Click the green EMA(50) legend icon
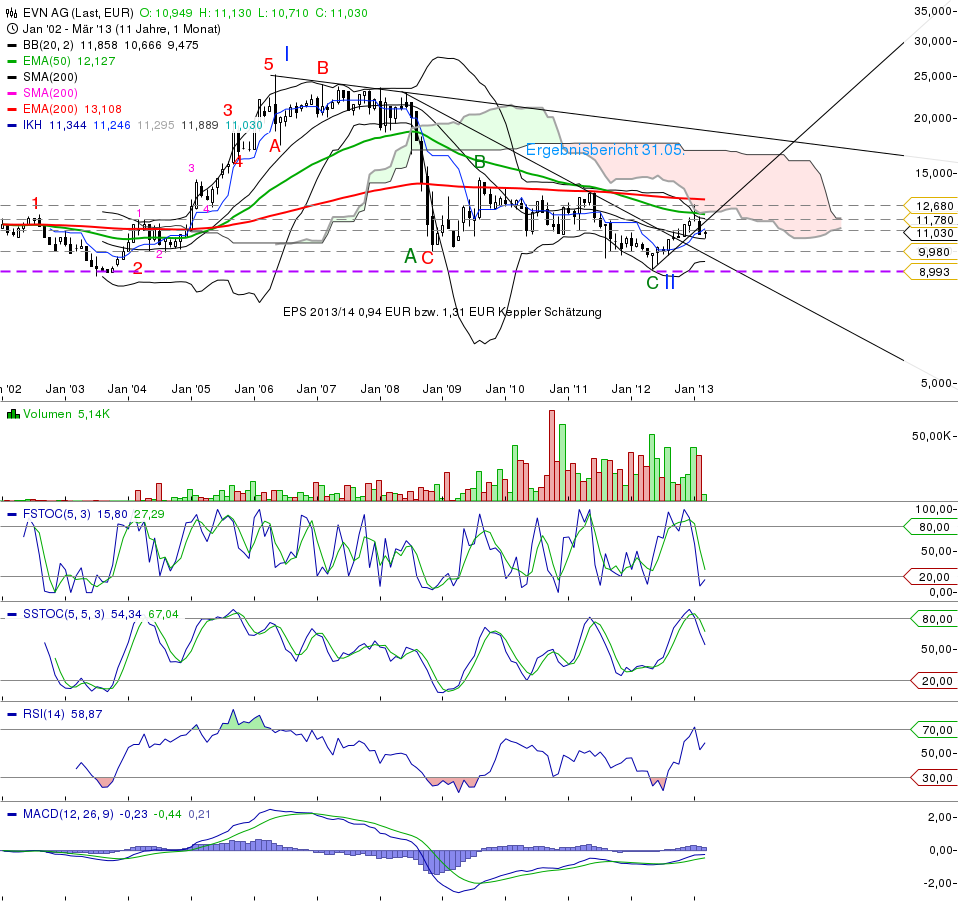958x901 pixels. 11,60
